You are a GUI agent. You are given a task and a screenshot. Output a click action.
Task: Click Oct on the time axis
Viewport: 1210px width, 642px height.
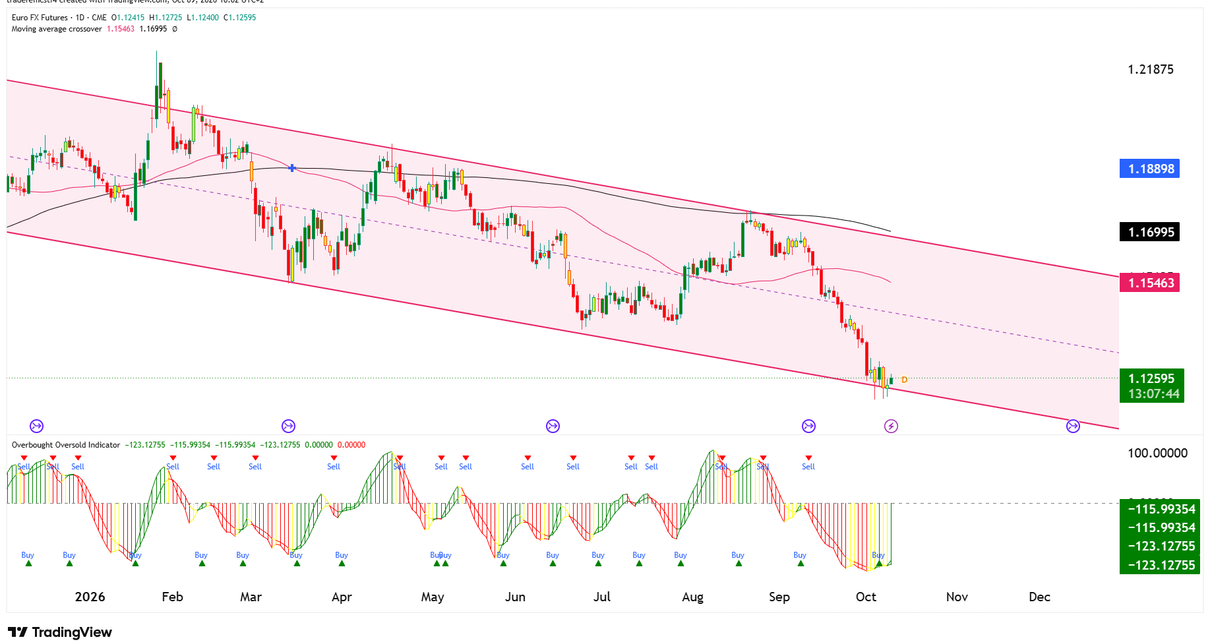(x=867, y=597)
